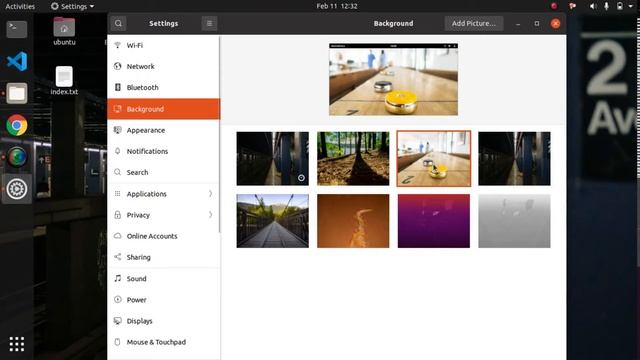Select the shuffleboard wallpaper thumbnail
The image size is (640, 360).
tap(433, 158)
